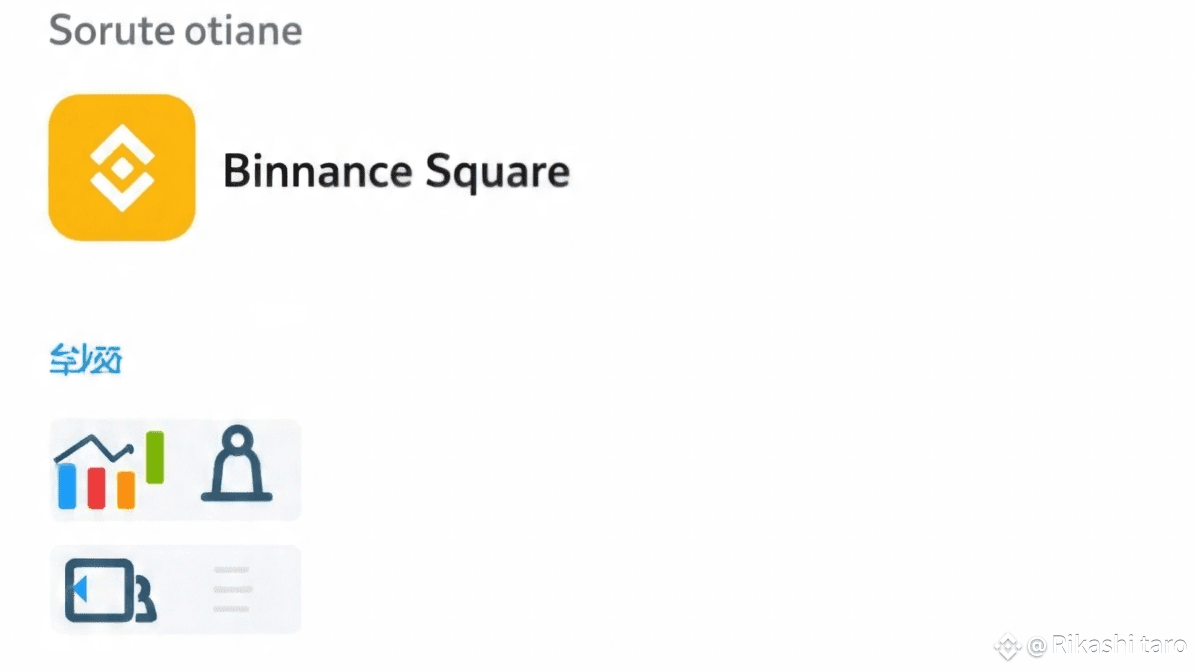Click the "@Rikashi taro" watermark text

1107,645
